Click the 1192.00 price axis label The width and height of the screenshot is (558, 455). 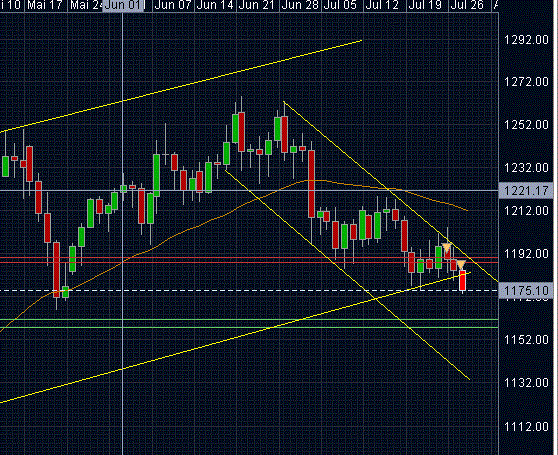coord(526,254)
